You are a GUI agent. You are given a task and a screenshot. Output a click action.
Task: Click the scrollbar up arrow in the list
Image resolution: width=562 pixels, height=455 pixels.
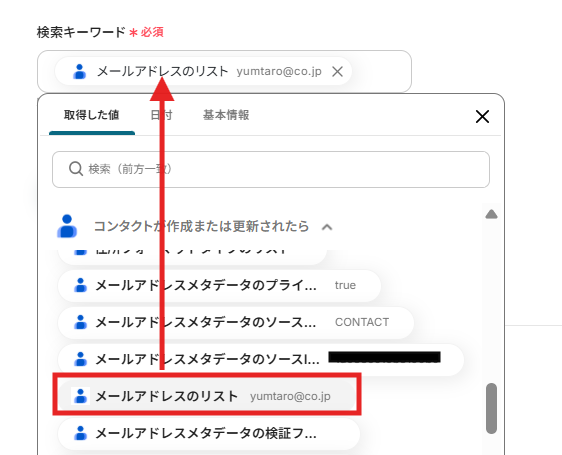tap(491, 214)
